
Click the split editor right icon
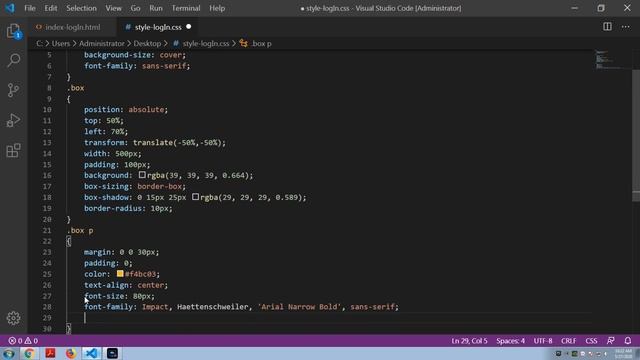pos(607,27)
